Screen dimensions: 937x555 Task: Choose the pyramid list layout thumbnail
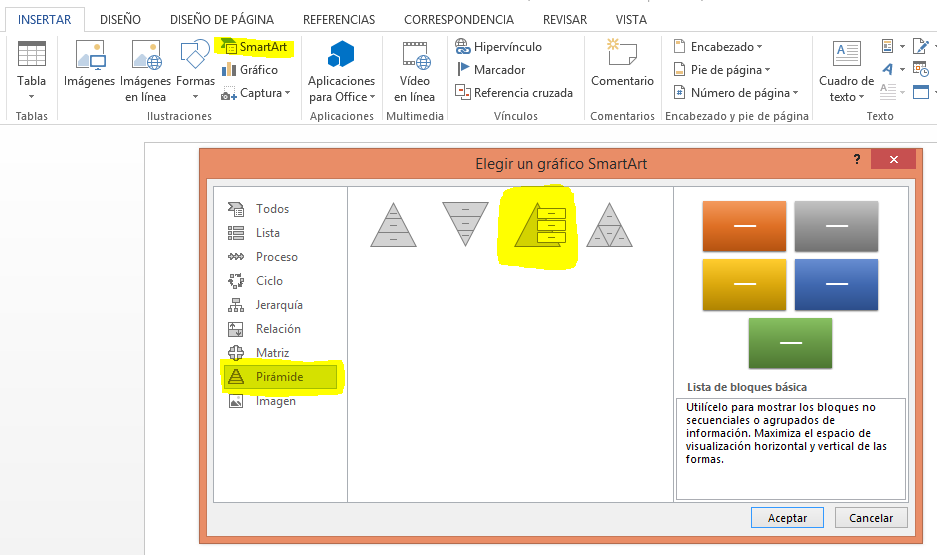click(x=538, y=225)
